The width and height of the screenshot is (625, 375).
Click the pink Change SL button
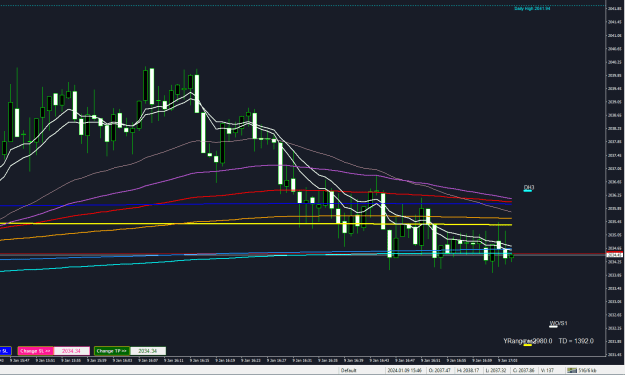pyautogui.click(x=35, y=351)
